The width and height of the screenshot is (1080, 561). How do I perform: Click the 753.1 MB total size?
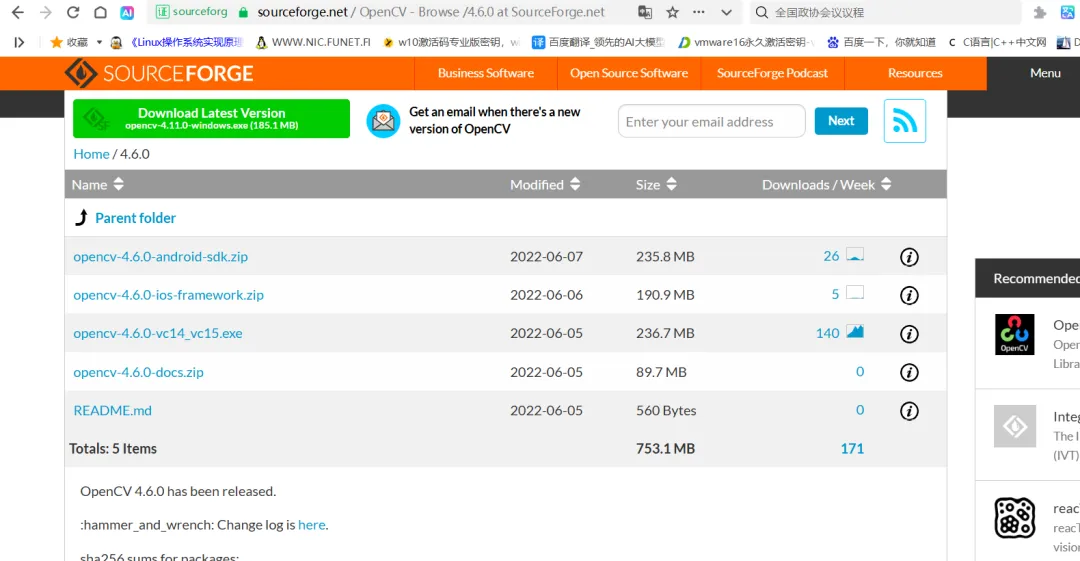pos(665,449)
